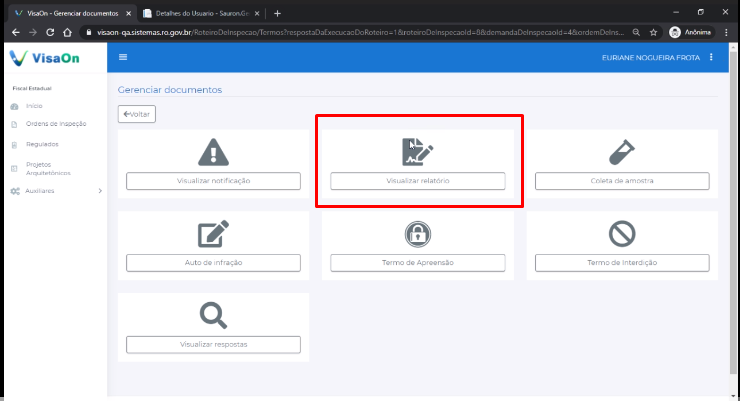Click the browser forward arrow
Image resolution: width=740 pixels, height=401 pixels.
pyautogui.click(x=33, y=32)
